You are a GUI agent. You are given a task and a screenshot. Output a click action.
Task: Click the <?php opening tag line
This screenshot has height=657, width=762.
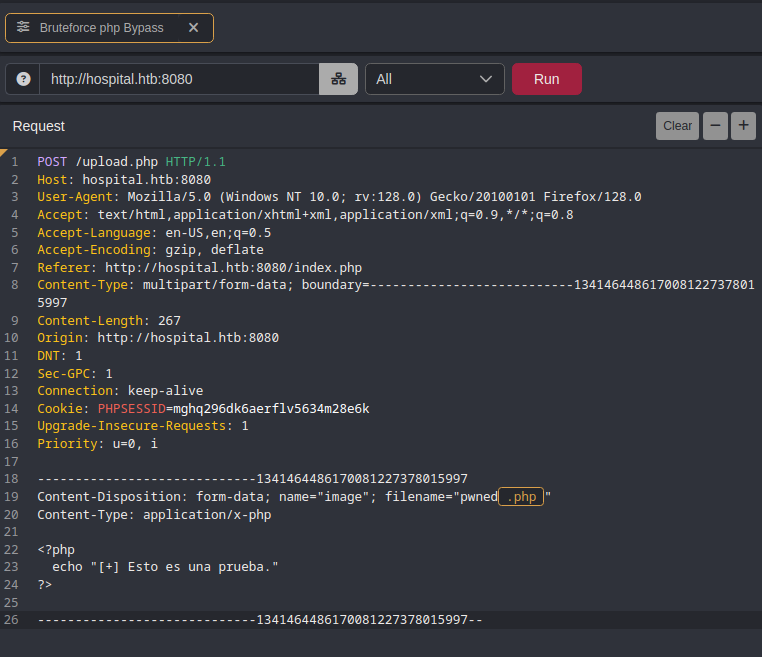click(x=56, y=550)
